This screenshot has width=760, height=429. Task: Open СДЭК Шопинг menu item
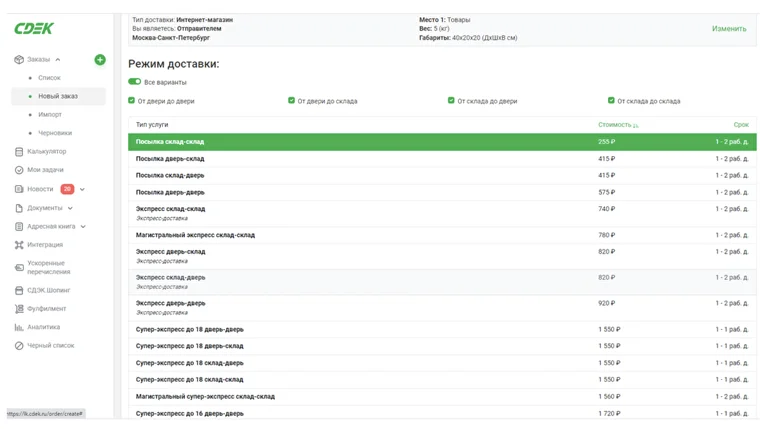point(48,290)
